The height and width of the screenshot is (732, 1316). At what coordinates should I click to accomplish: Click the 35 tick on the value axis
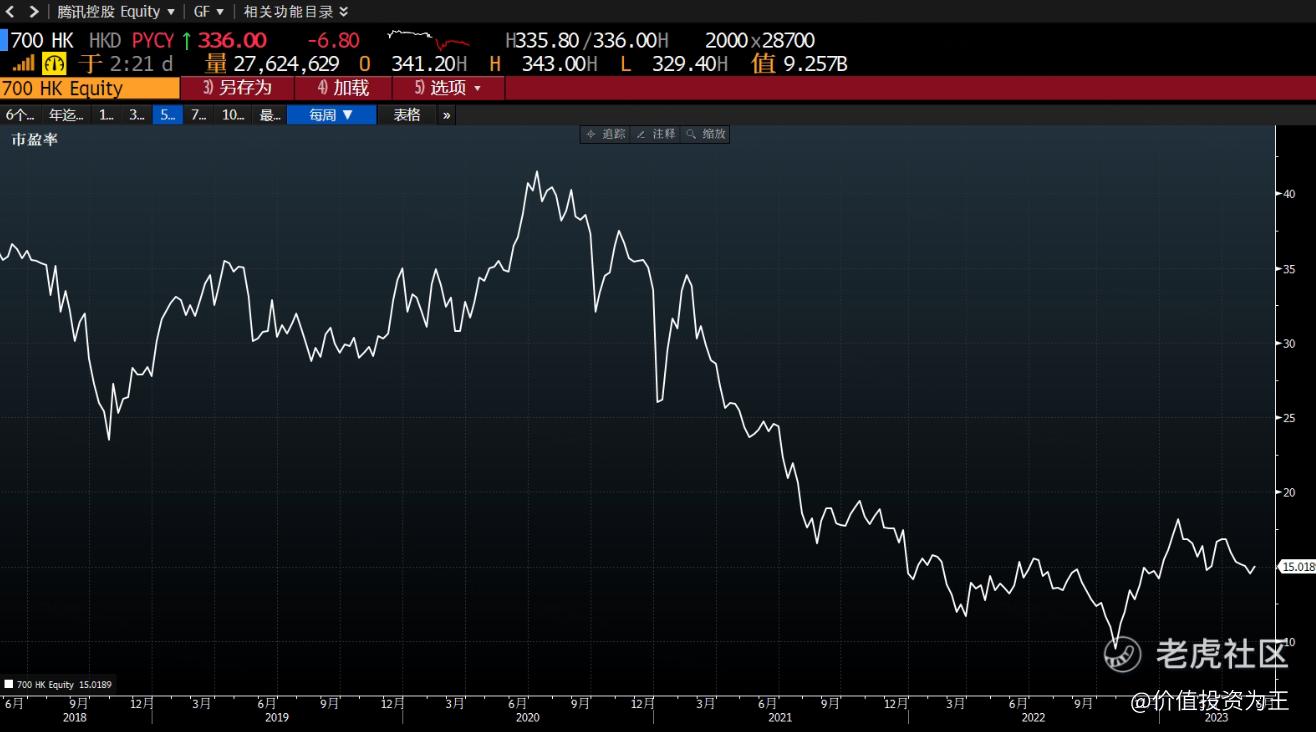(1290, 269)
